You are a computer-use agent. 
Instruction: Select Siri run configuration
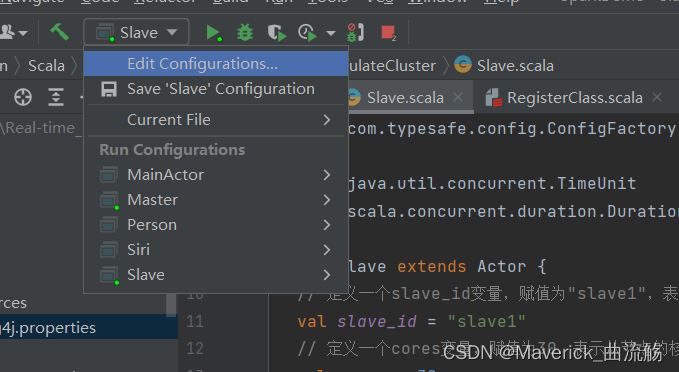tap(216, 249)
